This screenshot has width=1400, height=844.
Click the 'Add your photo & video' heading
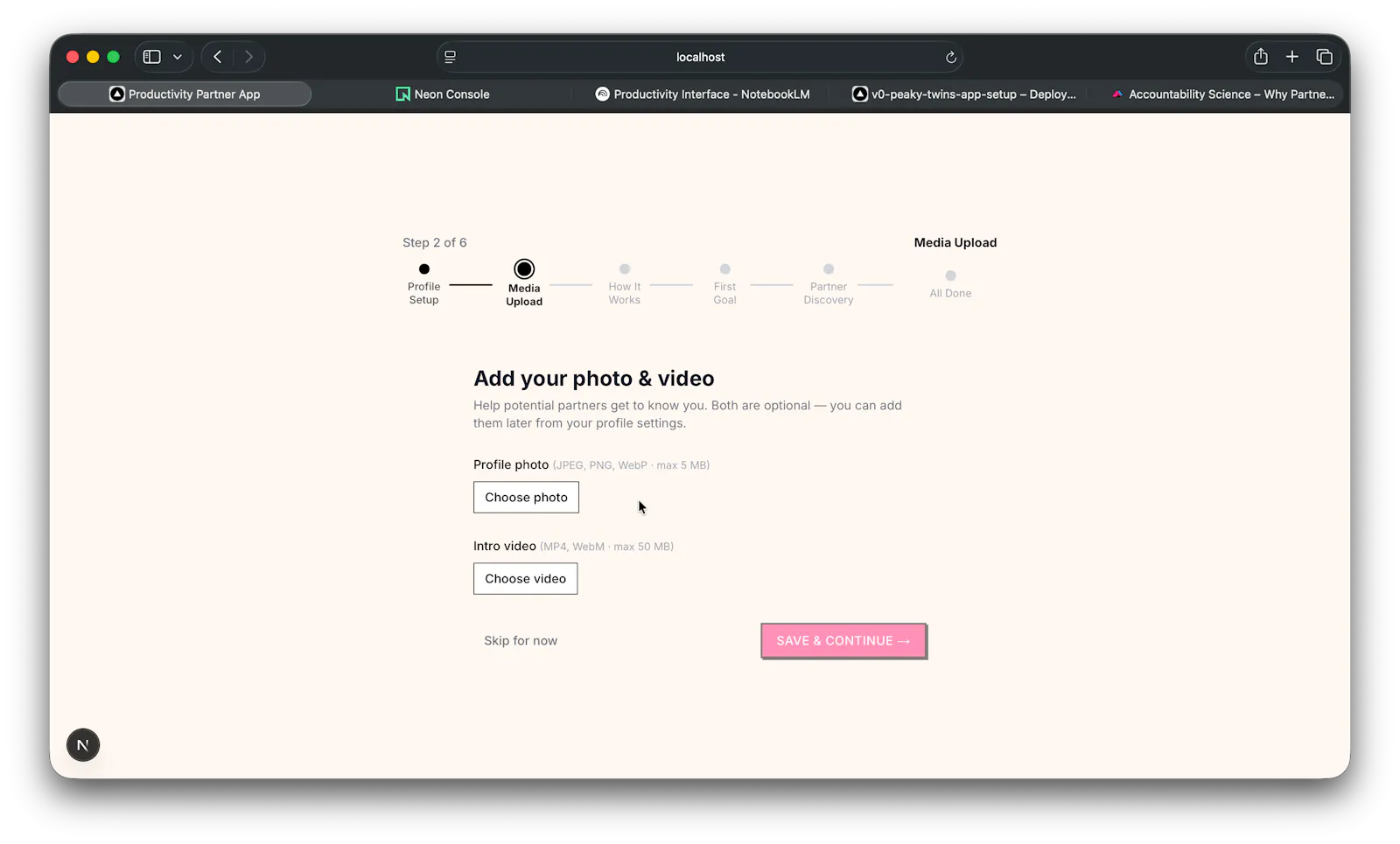point(594,379)
